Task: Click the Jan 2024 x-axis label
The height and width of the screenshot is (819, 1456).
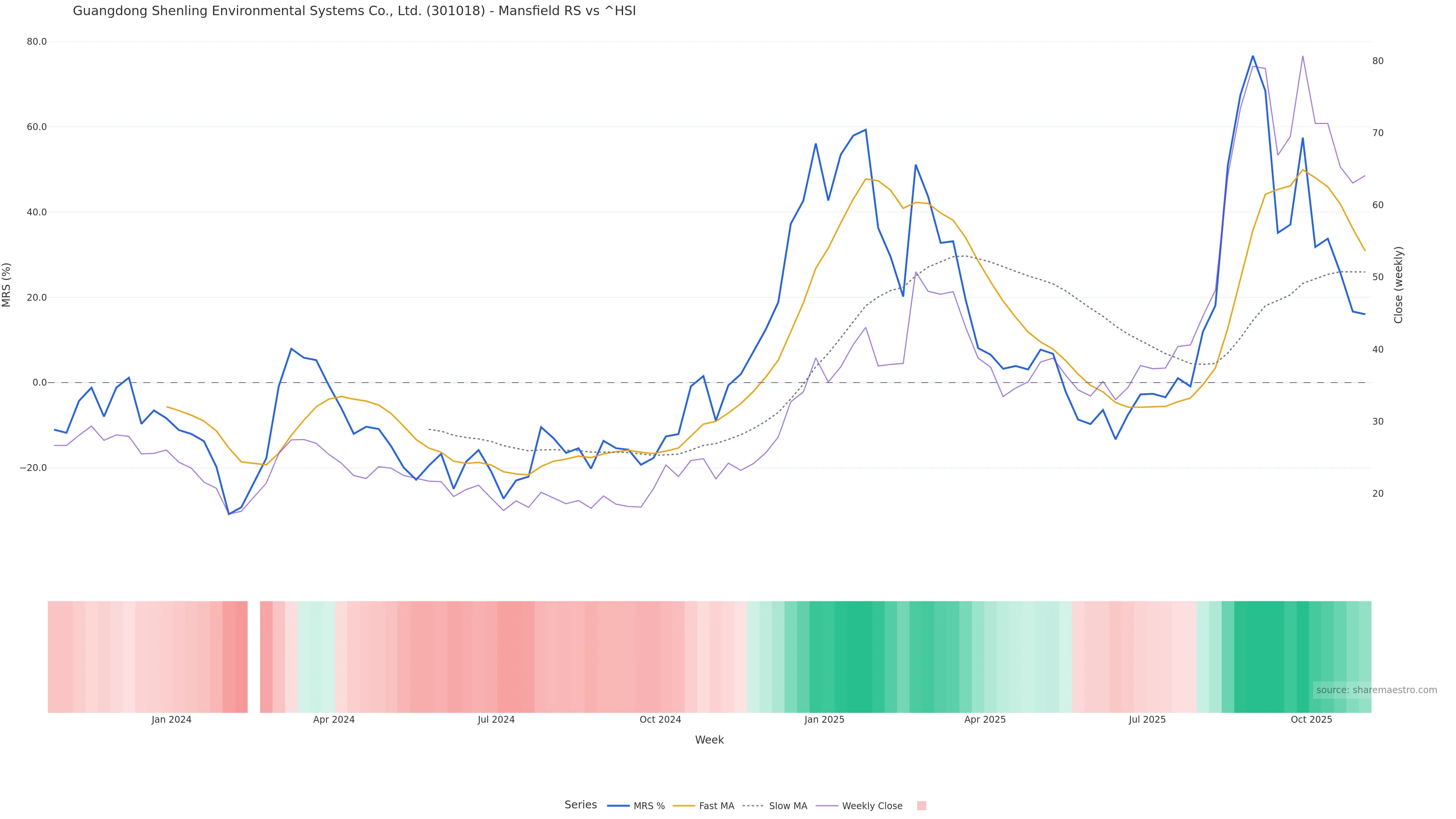Action: pos(171,720)
